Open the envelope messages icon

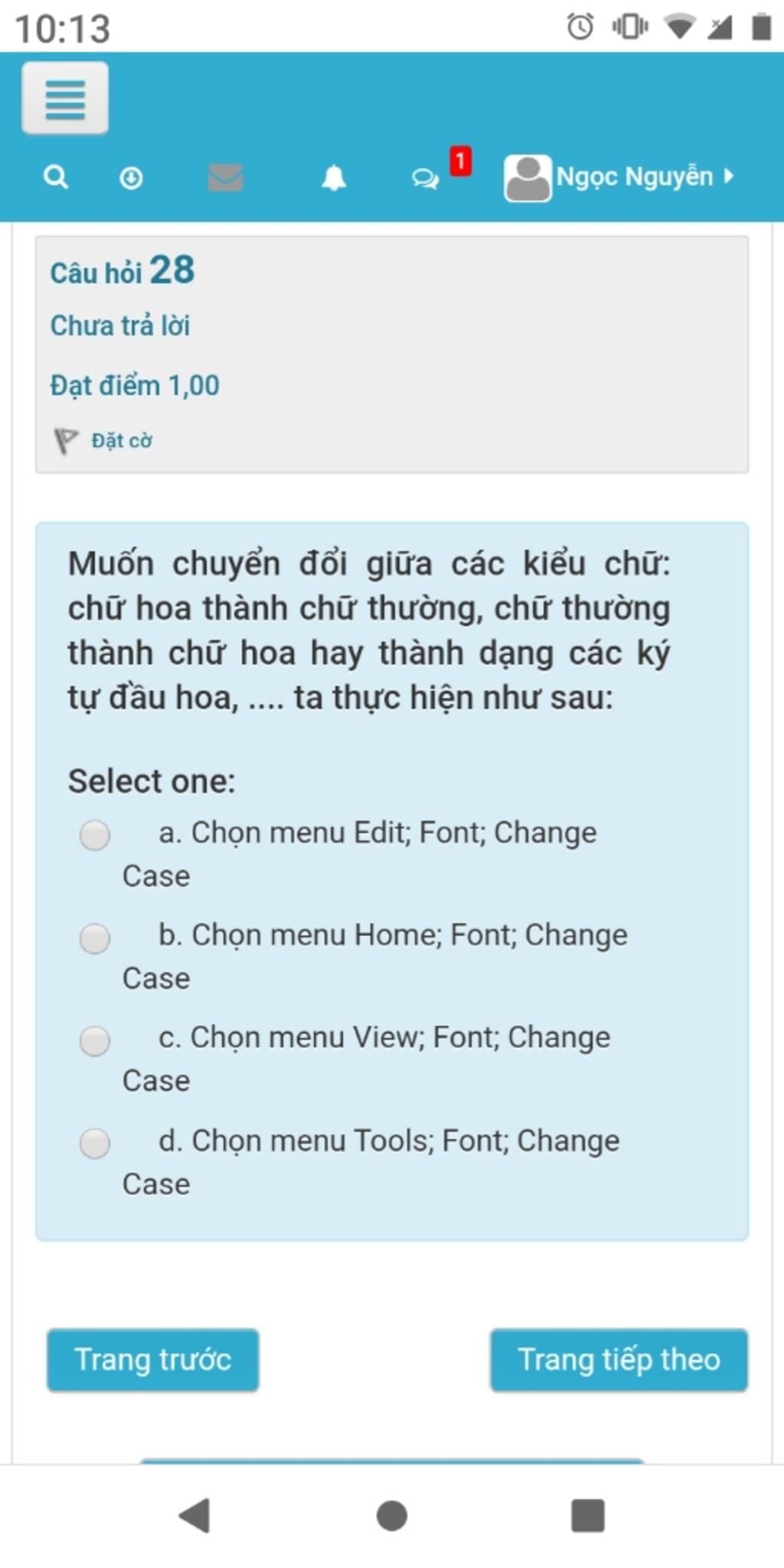[x=226, y=178]
